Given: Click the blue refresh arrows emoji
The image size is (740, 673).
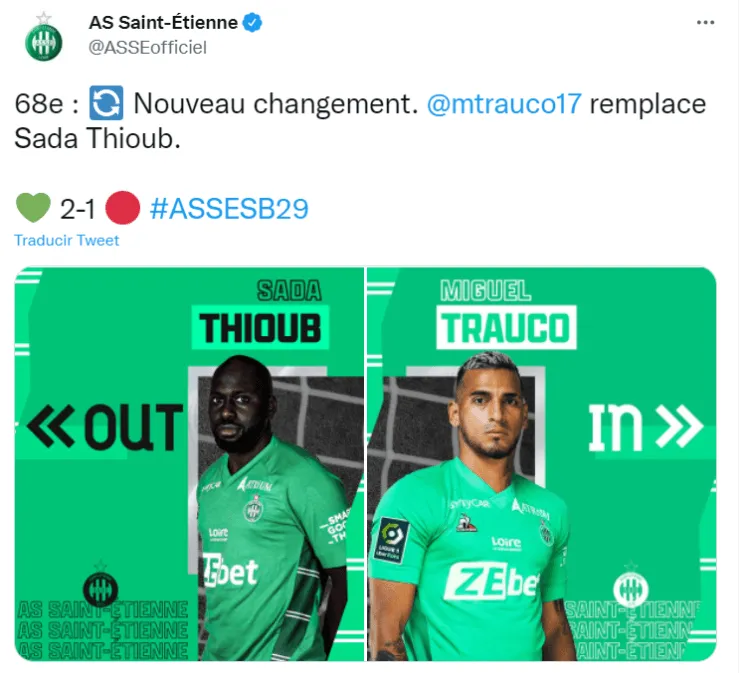Looking at the screenshot, I should [106, 103].
